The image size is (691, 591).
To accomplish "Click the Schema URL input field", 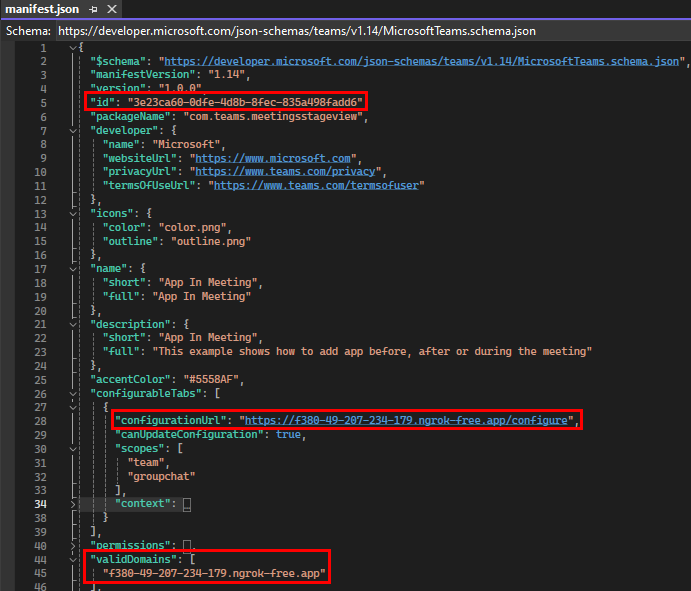I will pos(372,31).
